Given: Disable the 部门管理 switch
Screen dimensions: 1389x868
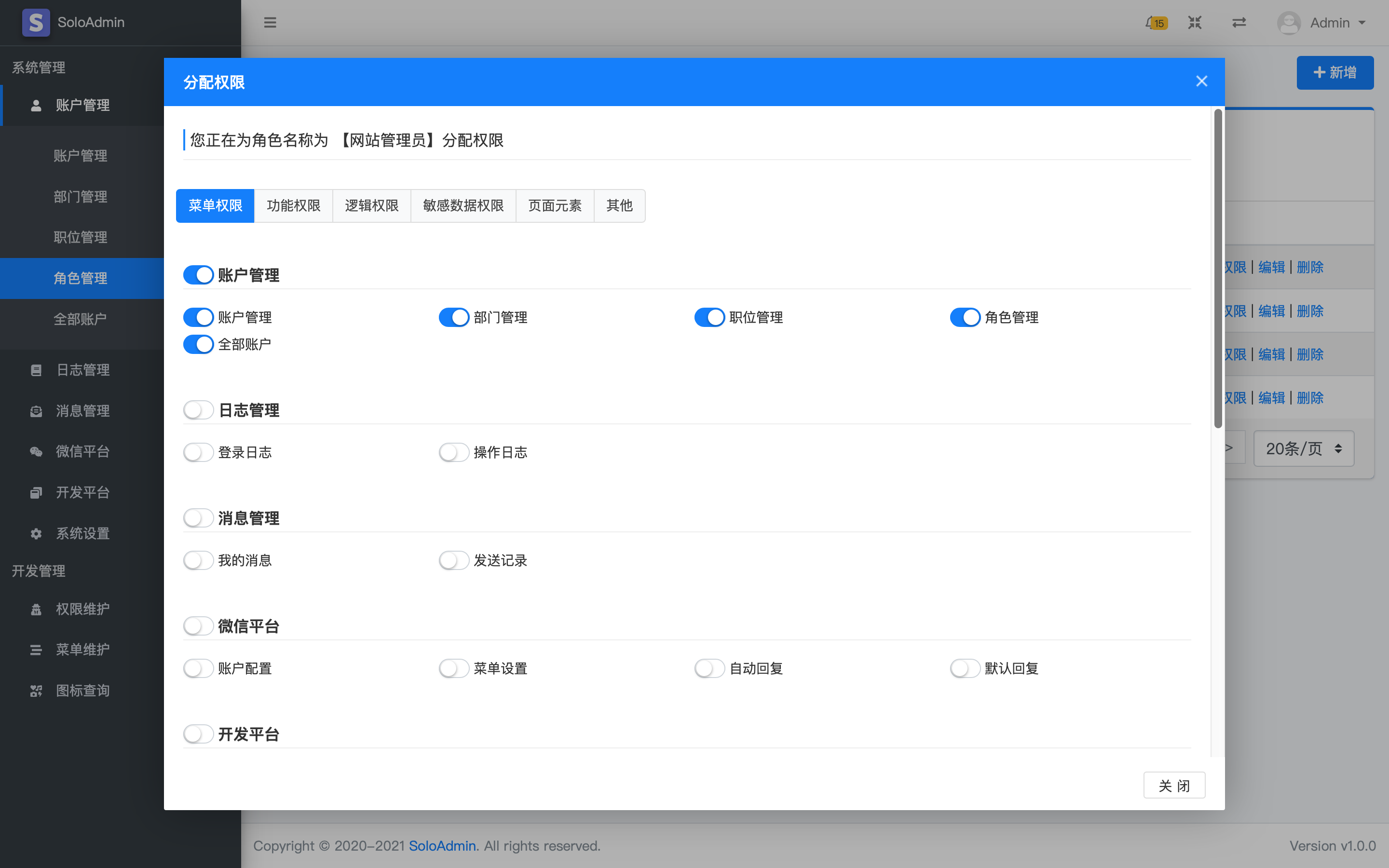Looking at the screenshot, I should pyautogui.click(x=454, y=317).
